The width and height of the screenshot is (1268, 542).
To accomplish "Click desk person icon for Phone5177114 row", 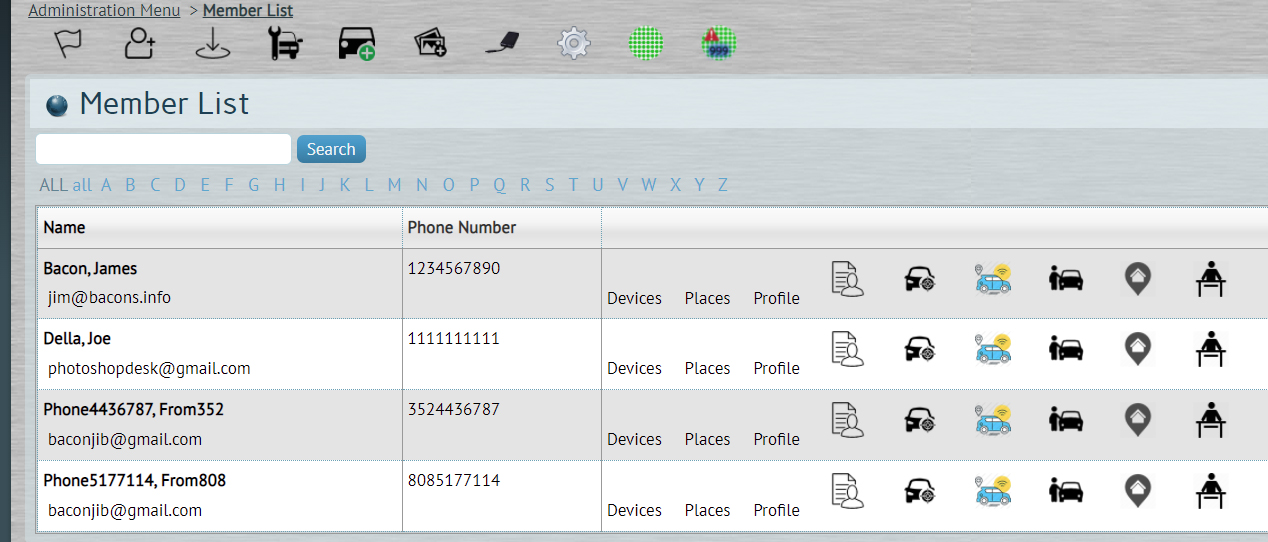I will coord(1211,490).
